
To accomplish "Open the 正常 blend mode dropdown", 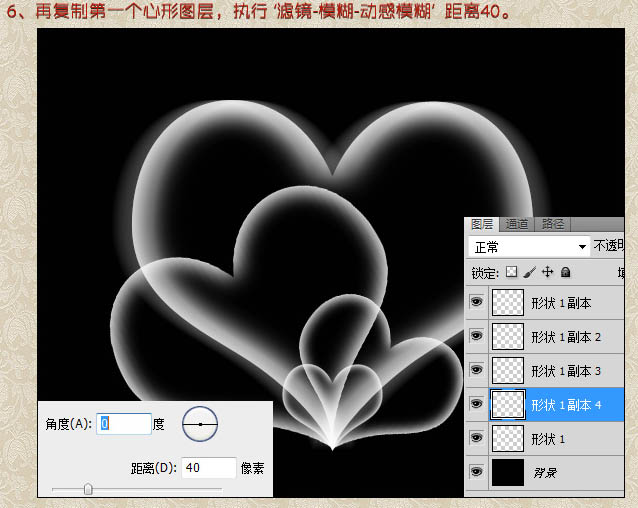I will click(529, 246).
